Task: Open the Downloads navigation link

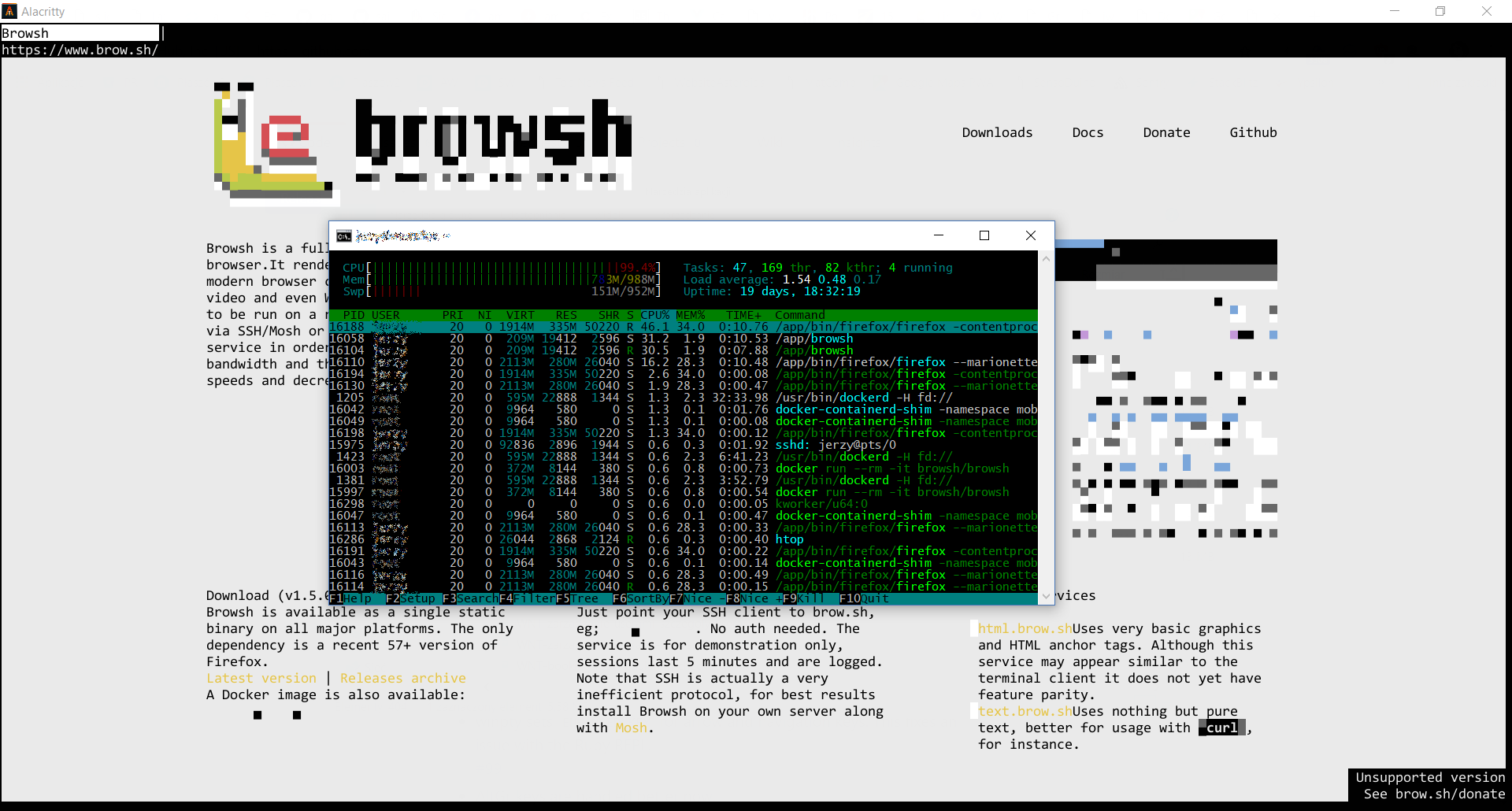Action: (997, 132)
